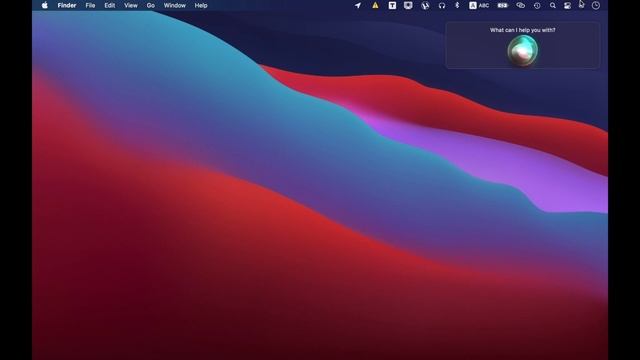The height and width of the screenshot is (360, 640).
Task: Click the Siri orb
Action: pos(522,51)
